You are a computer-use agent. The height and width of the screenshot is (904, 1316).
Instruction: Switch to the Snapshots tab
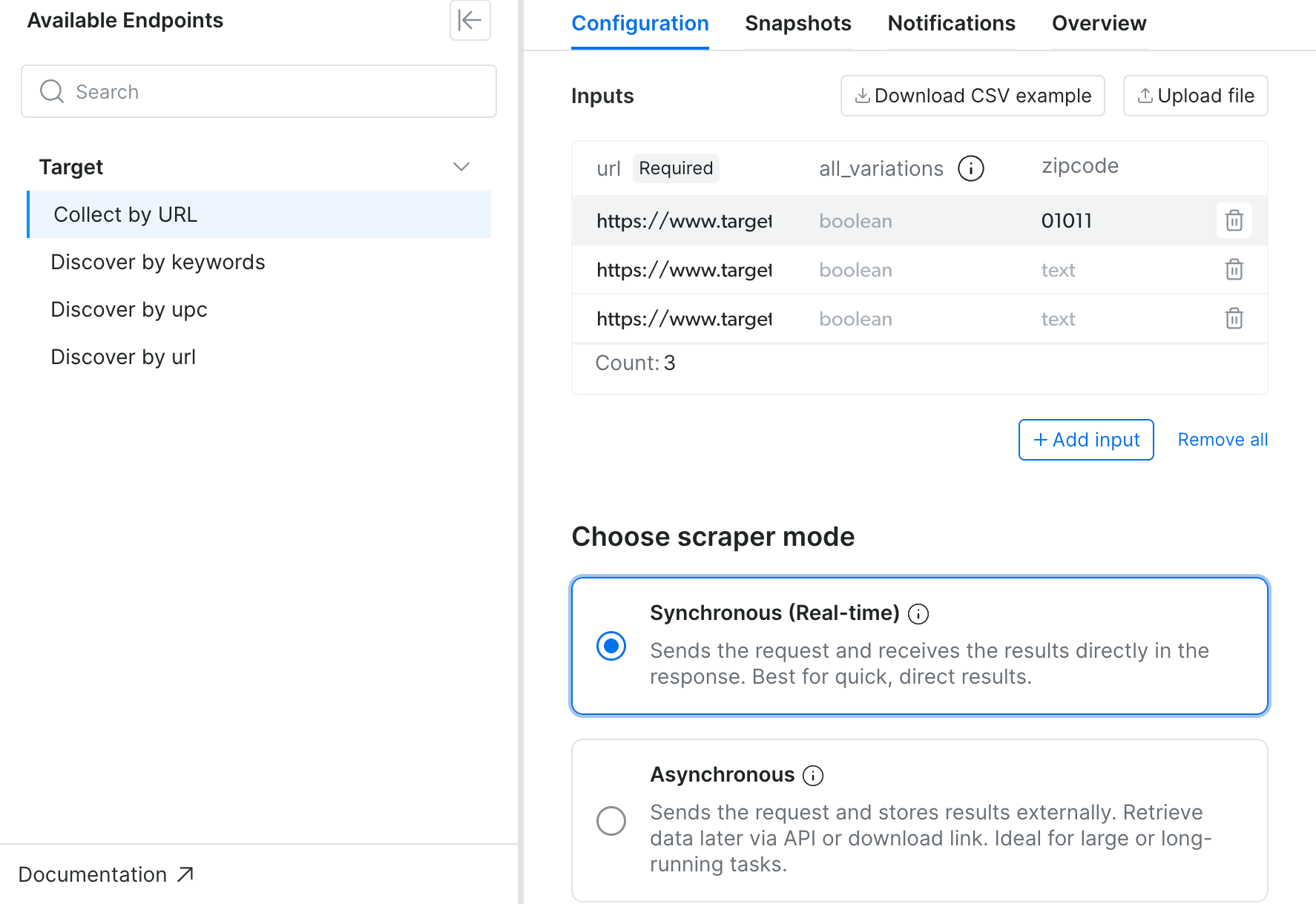798,24
